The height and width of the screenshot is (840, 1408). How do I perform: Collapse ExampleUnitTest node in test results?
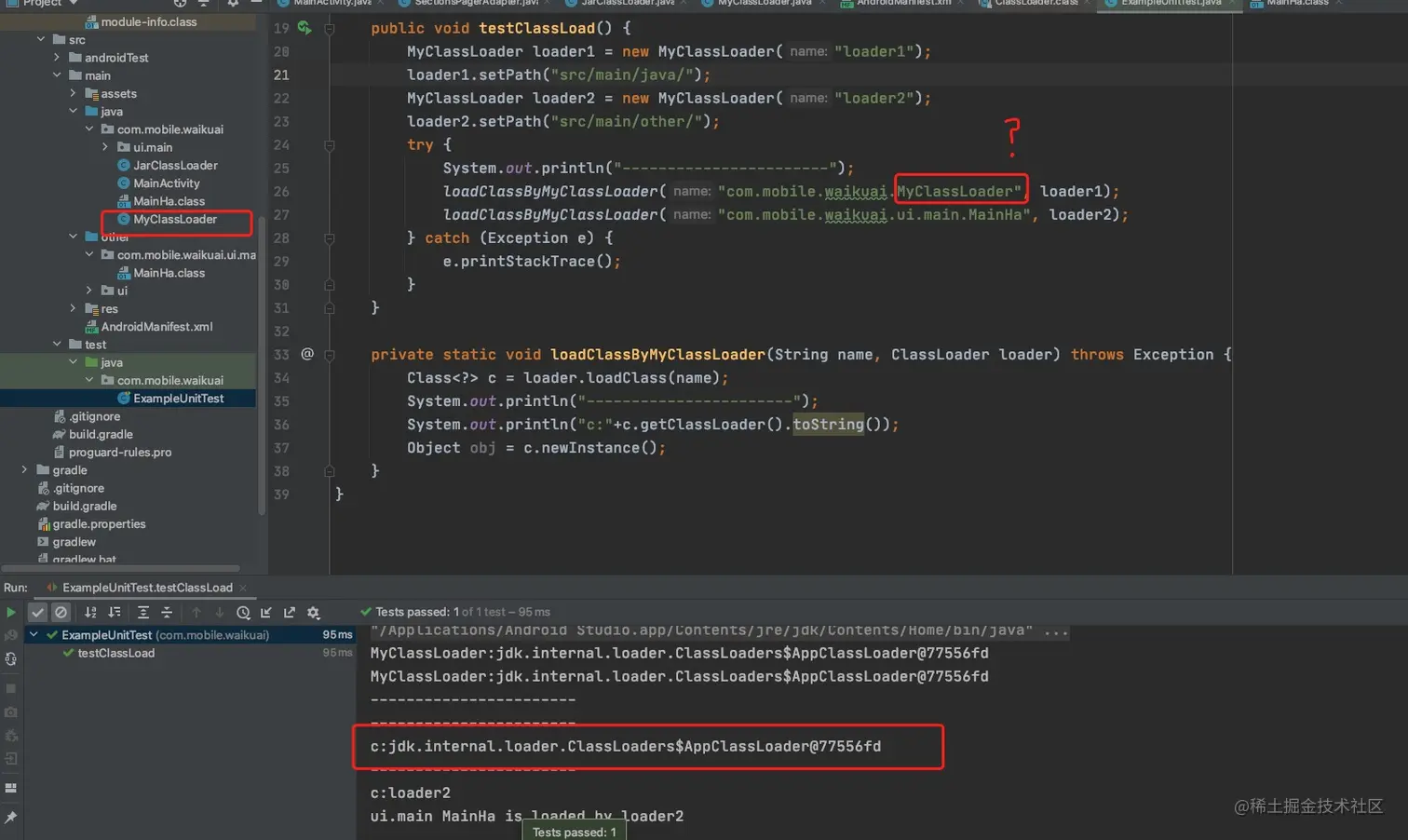click(x=34, y=634)
